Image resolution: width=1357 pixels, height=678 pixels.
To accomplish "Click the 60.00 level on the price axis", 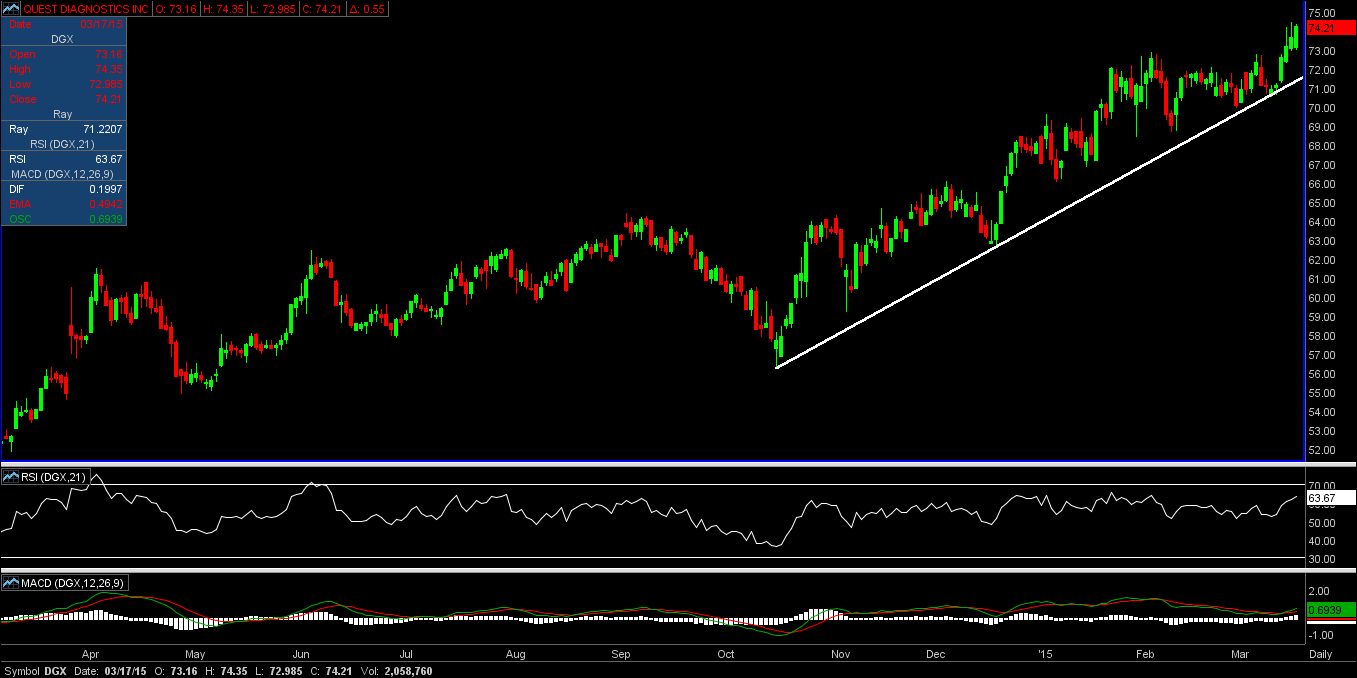I will (1321, 298).
